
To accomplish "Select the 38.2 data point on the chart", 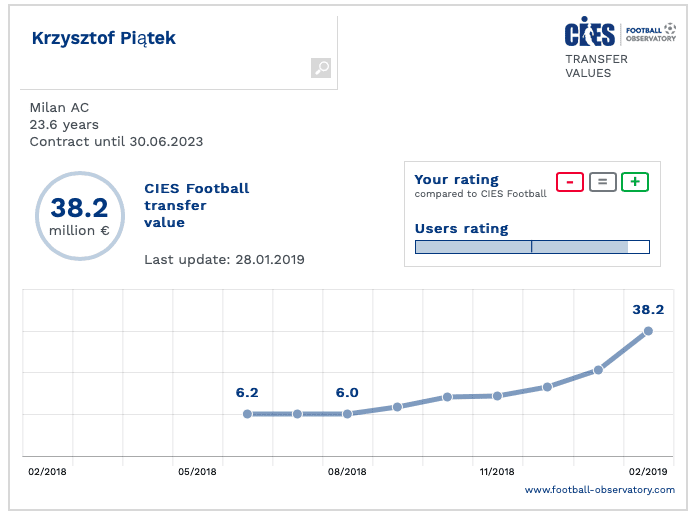I will 648,331.
